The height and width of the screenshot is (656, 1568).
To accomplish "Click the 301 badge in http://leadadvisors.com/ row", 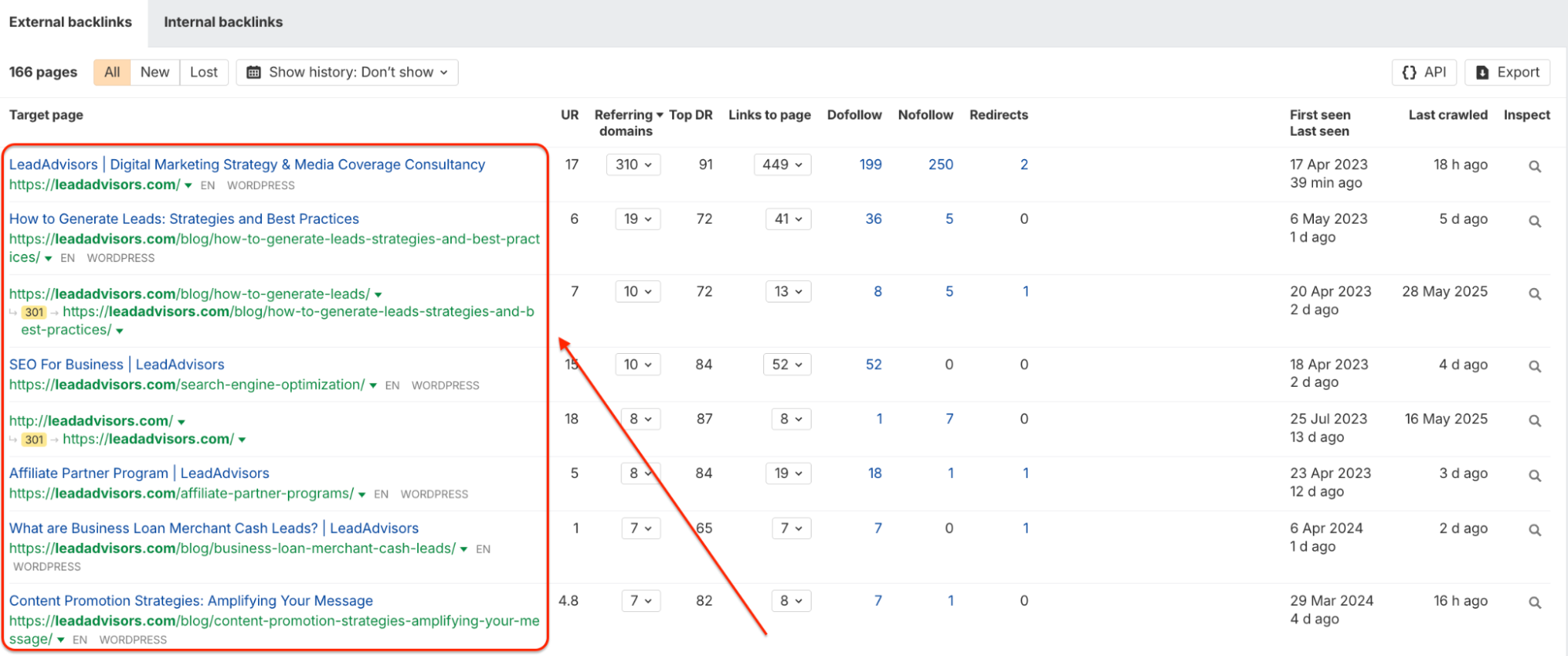I will (x=34, y=439).
